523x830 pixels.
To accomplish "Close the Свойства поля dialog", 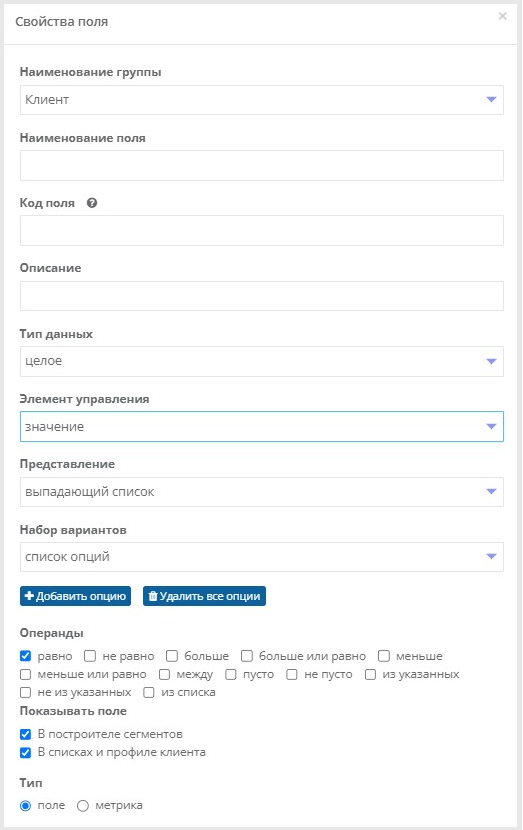I will pos(502,16).
